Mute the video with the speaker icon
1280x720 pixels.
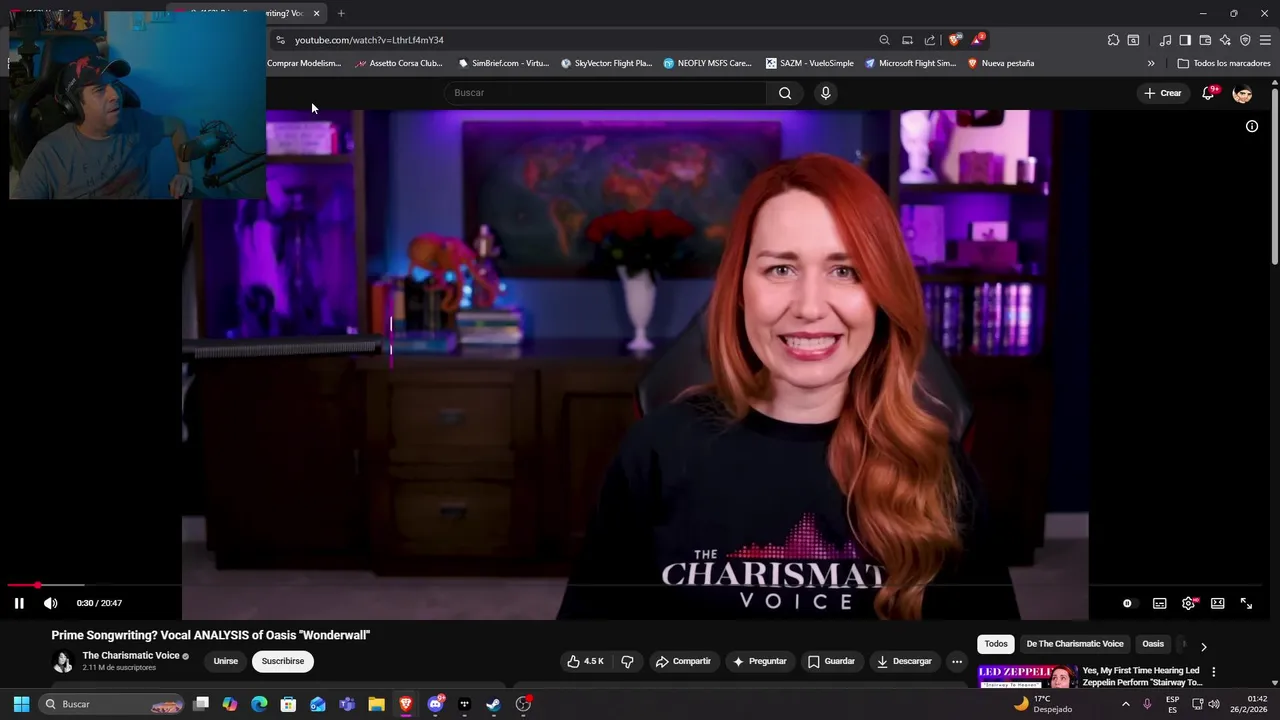[x=50, y=603]
